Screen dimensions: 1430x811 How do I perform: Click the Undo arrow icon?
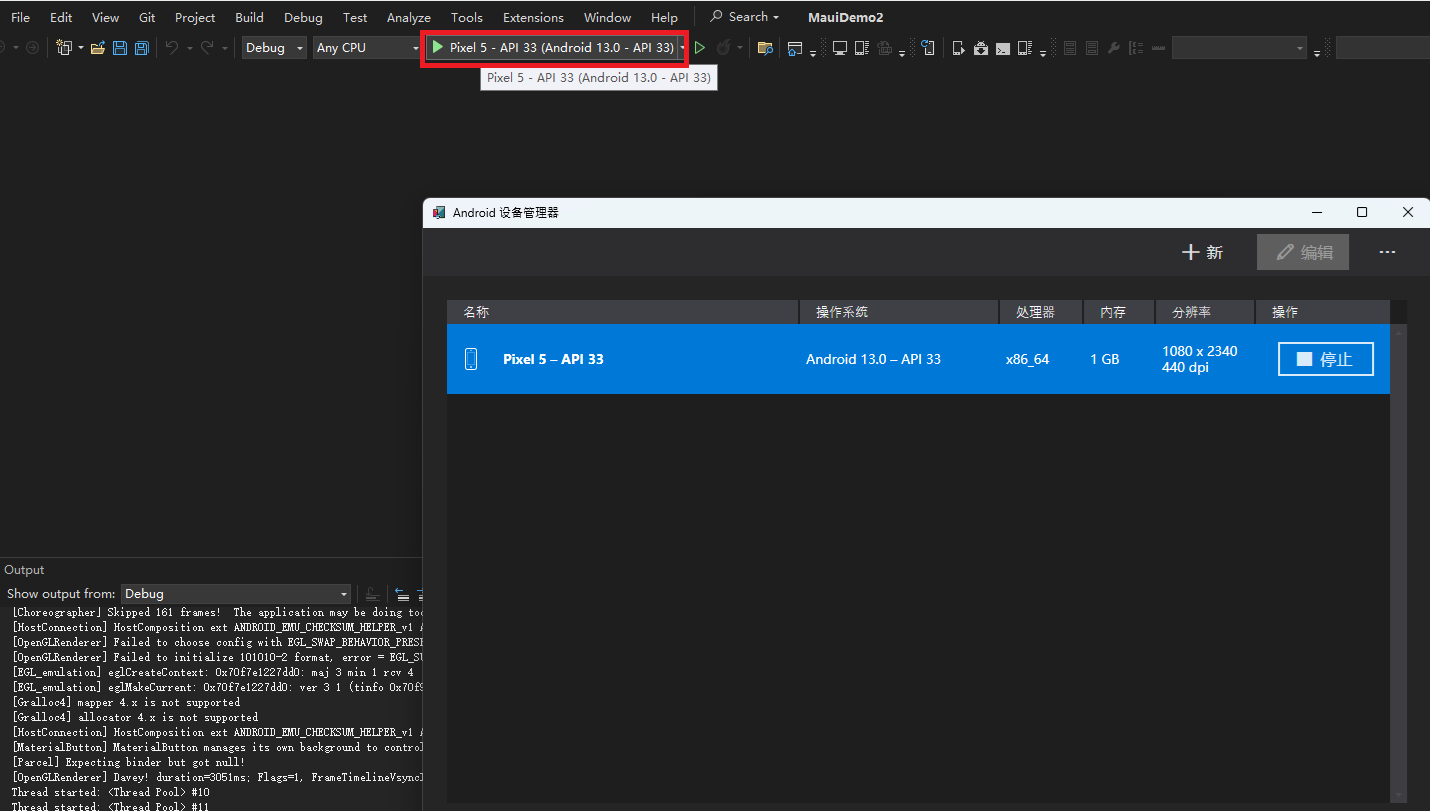[x=172, y=47]
